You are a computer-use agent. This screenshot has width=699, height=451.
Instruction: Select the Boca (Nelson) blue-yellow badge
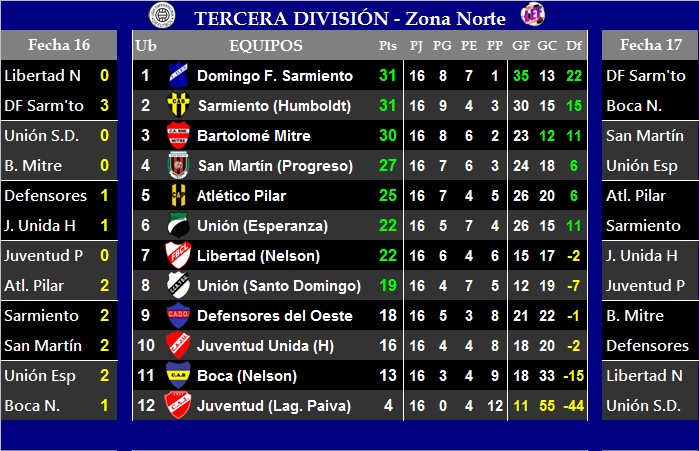click(x=178, y=375)
